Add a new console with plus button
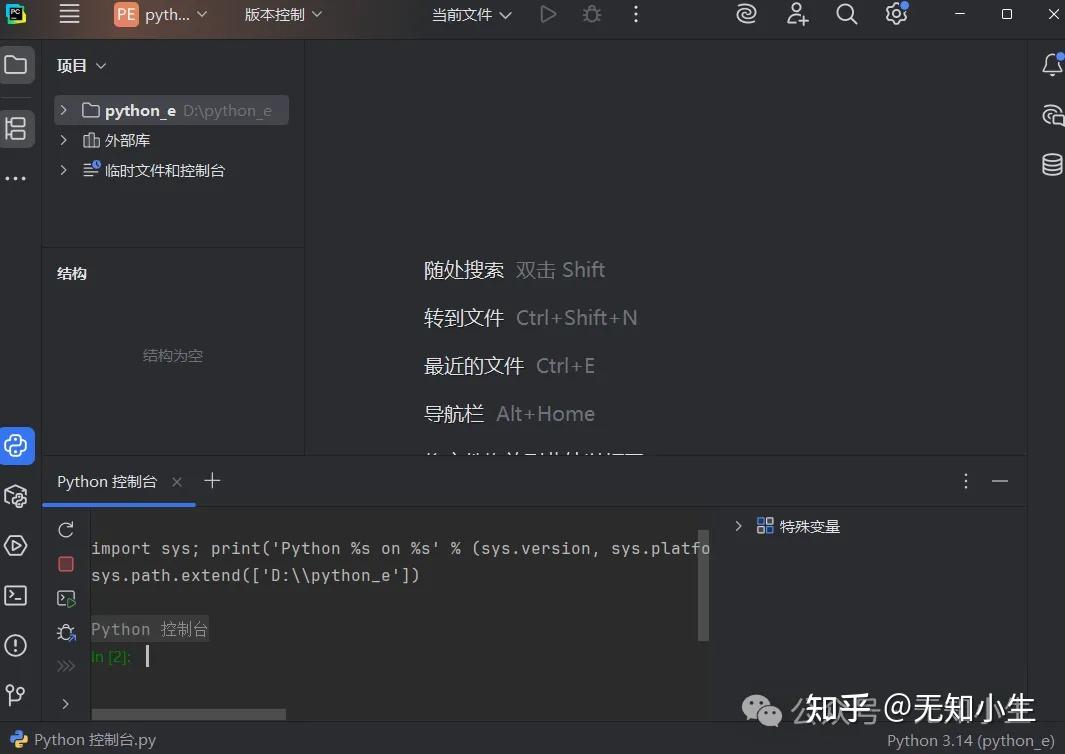 pyautogui.click(x=212, y=481)
